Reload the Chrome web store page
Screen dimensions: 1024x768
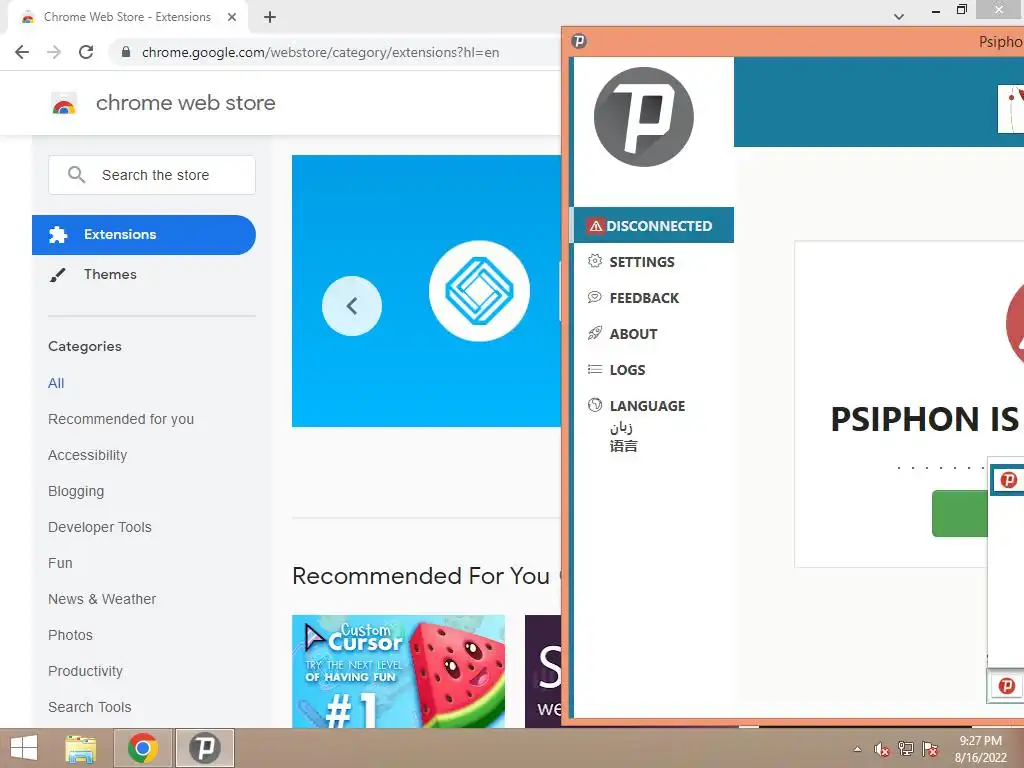(86, 52)
